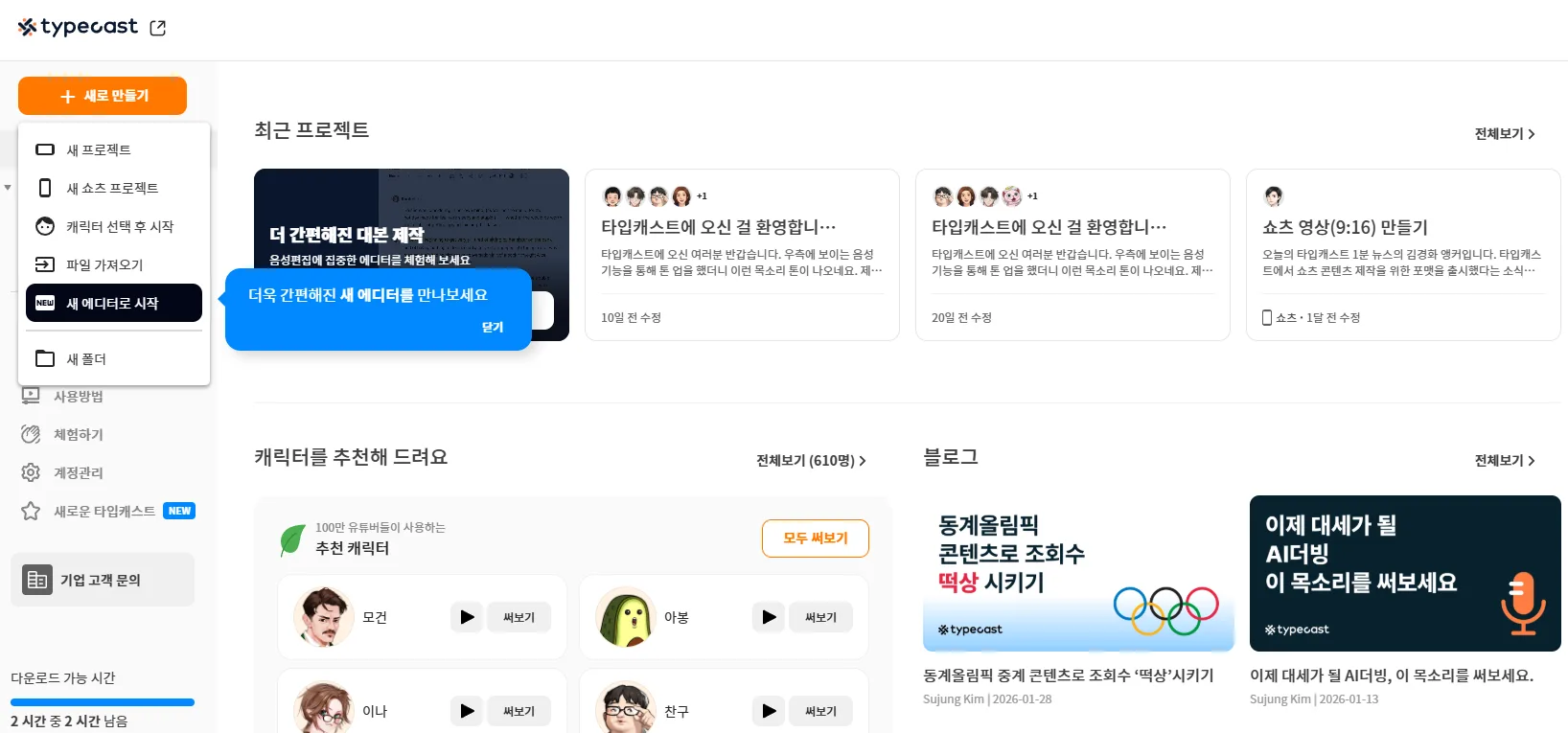This screenshot has width=1568, height=733.
Task: Create a 새 폴더 from the menu
Action: click(x=114, y=358)
